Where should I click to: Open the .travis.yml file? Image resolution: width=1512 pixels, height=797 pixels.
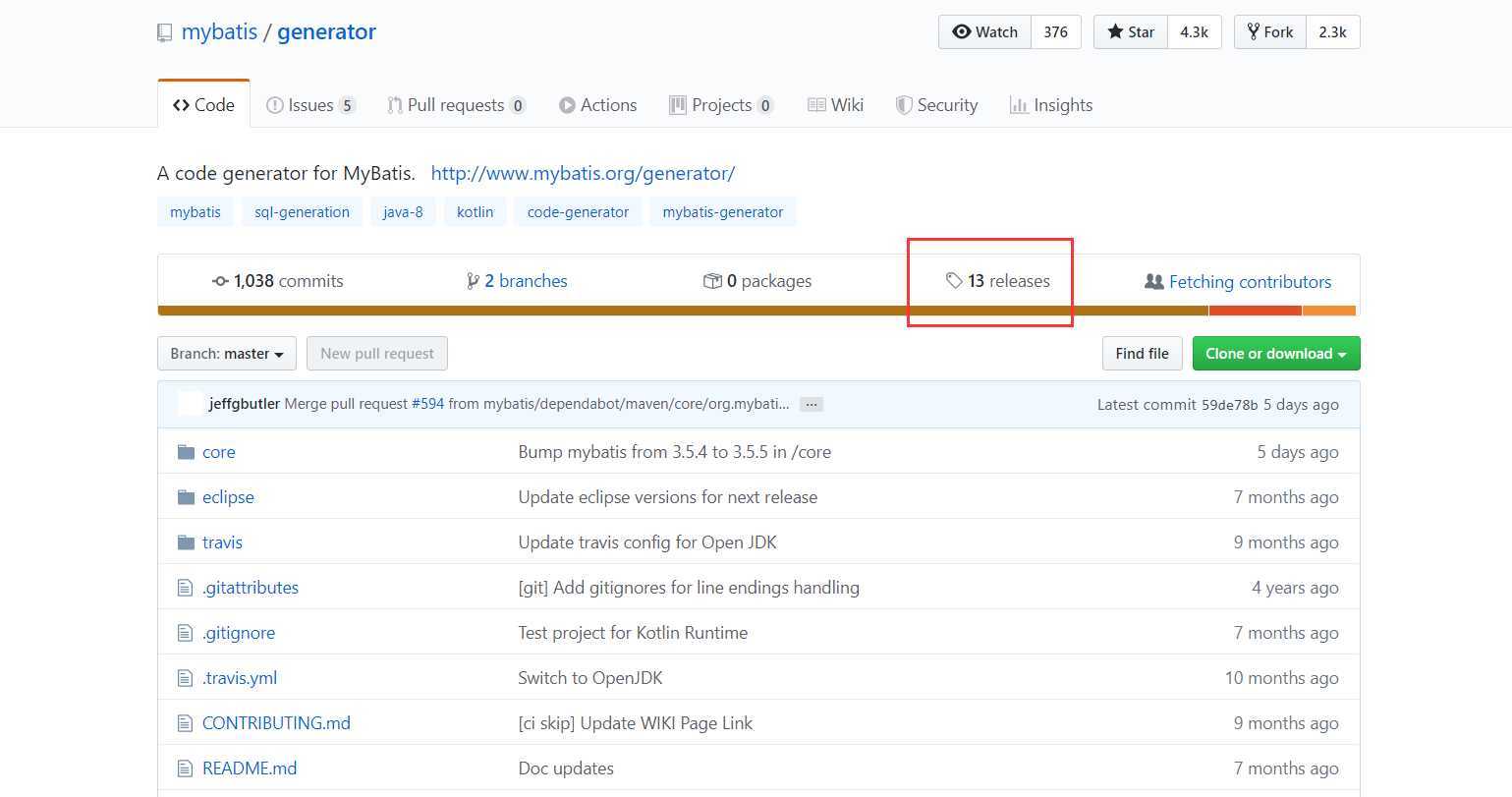tap(240, 678)
